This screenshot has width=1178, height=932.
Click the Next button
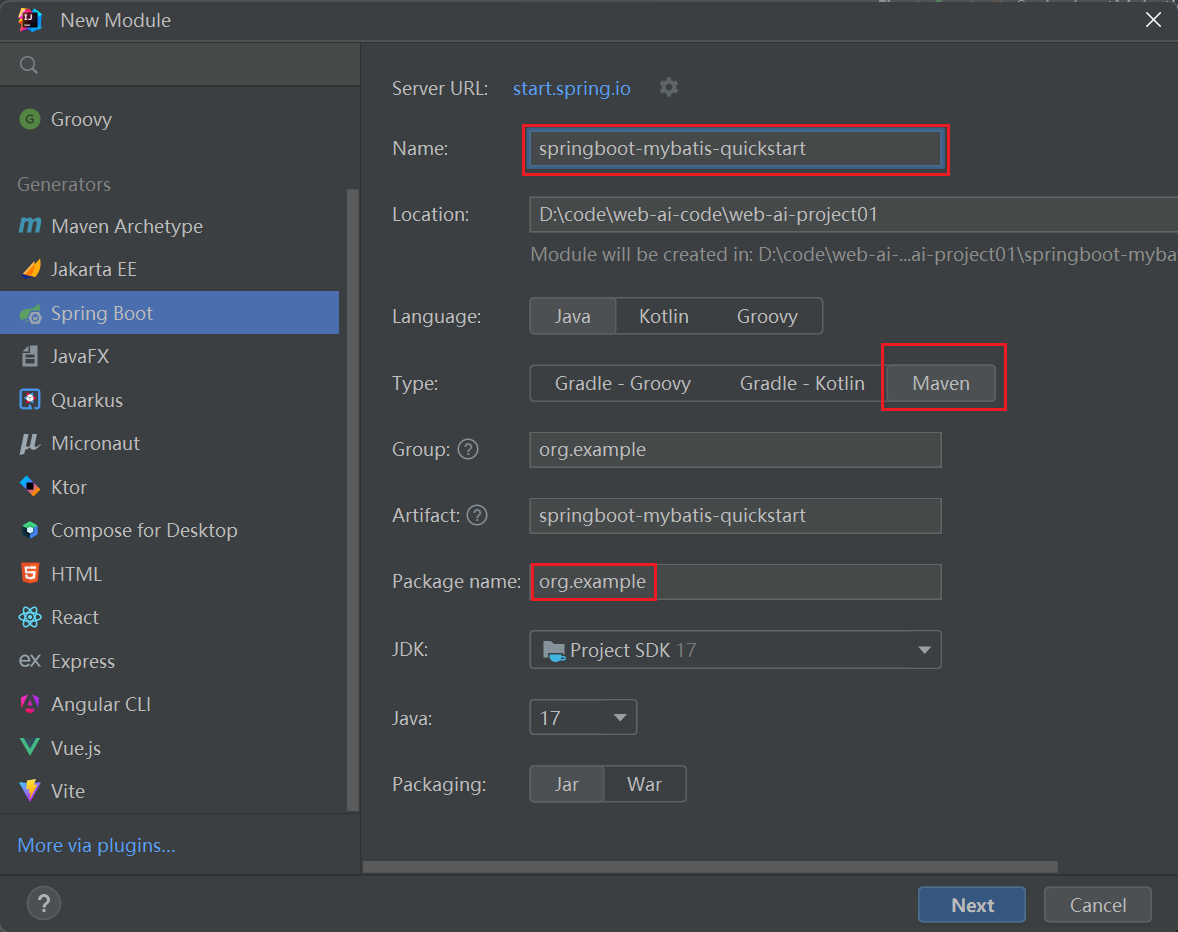pos(971,904)
